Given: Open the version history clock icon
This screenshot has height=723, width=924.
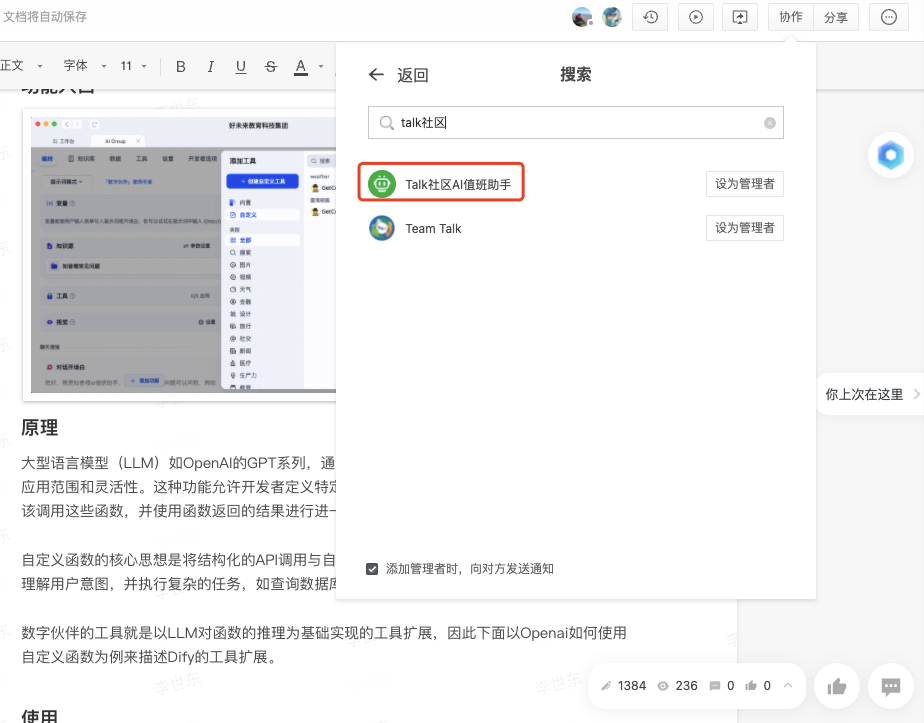Looking at the screenshot, I should click(x=650, y=17).
